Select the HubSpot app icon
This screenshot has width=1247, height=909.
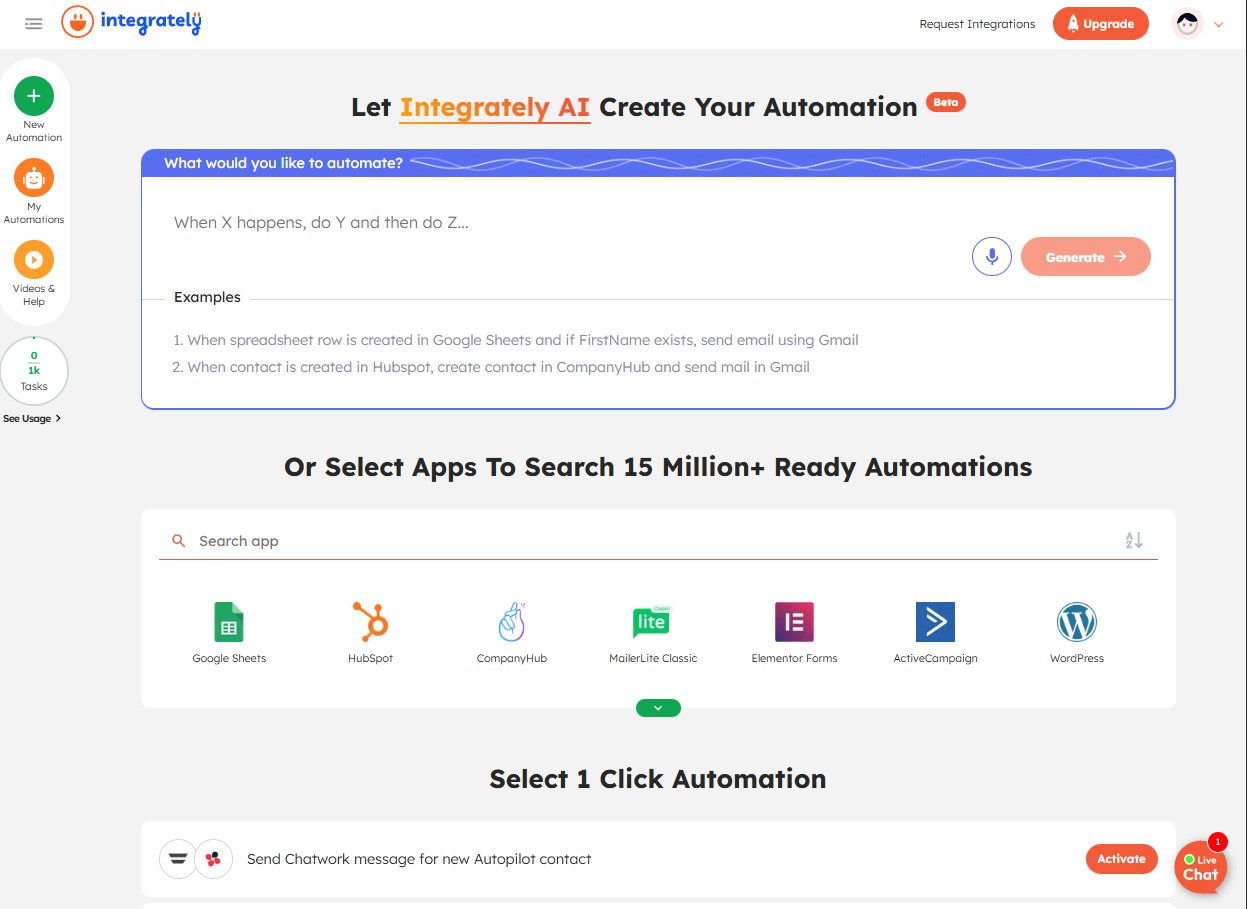click(x=370, y=621)
